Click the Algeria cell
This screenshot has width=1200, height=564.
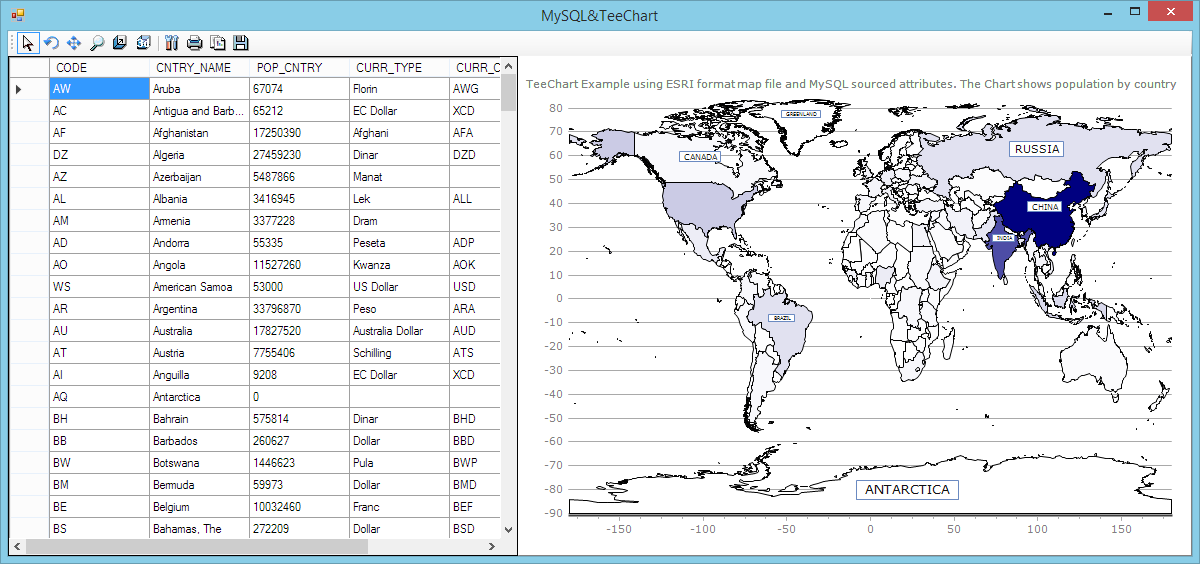199,155
